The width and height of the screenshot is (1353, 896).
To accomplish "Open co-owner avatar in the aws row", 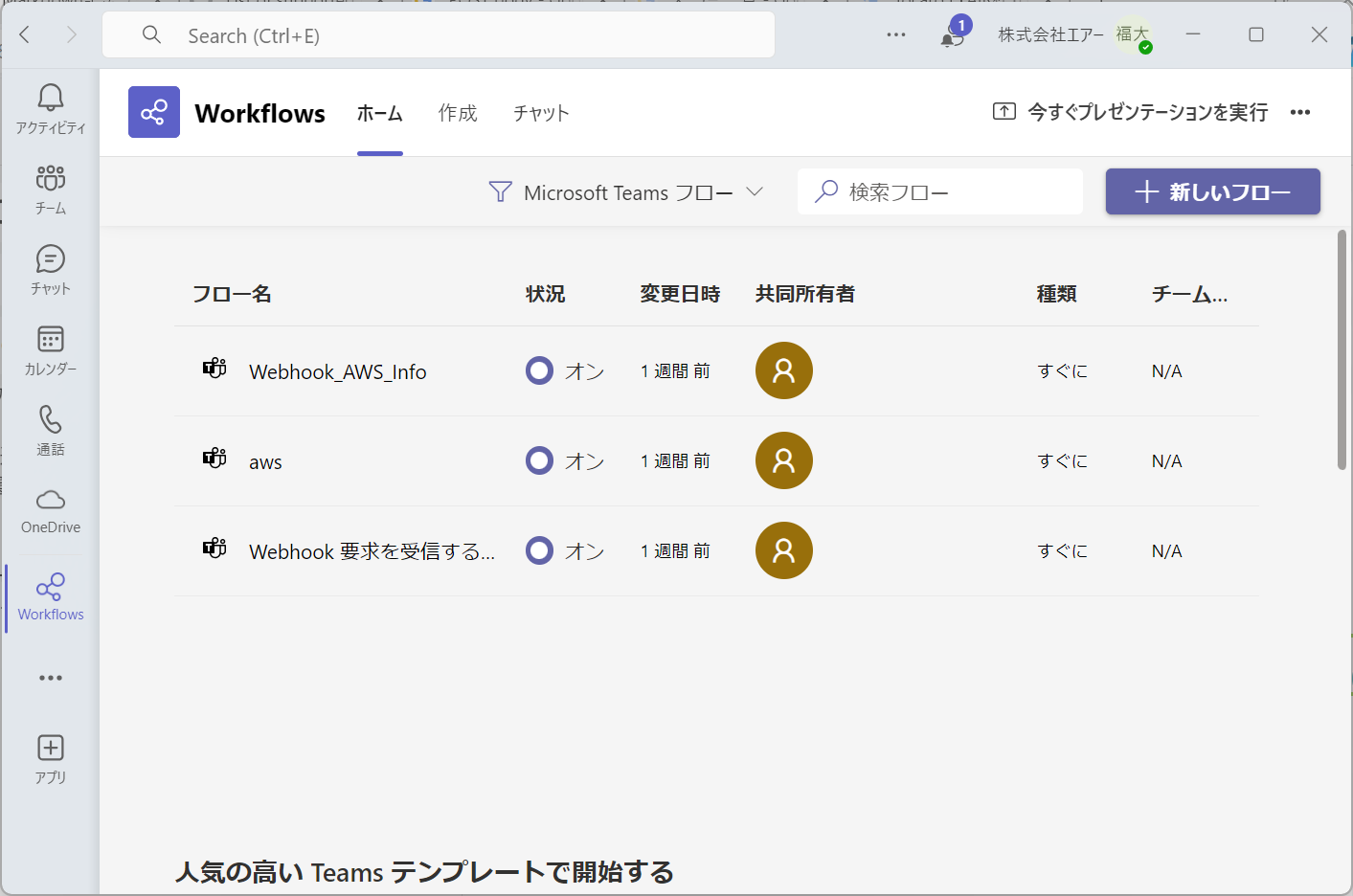I will point(784,460).
